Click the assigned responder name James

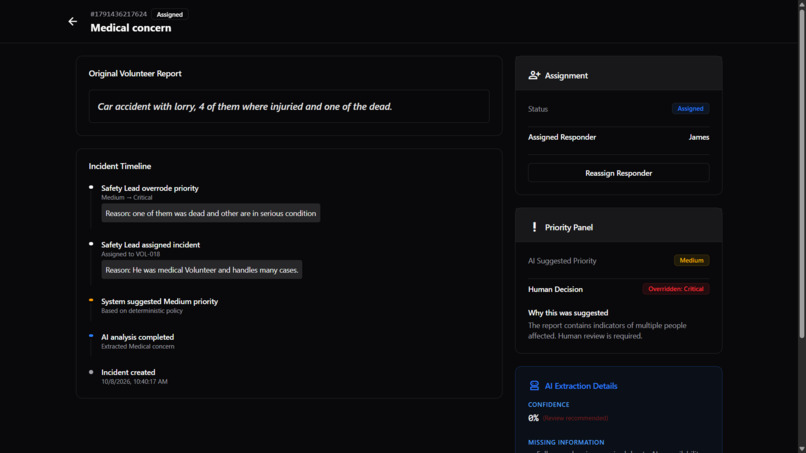699,137
